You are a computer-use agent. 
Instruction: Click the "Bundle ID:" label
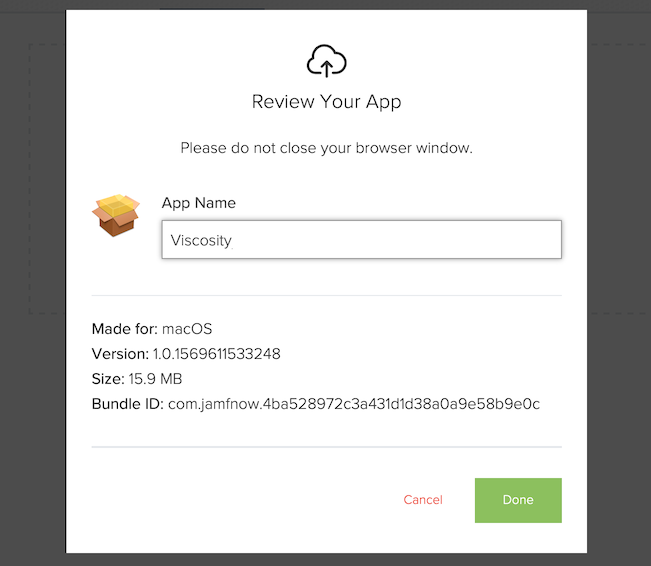coord(128,404)
